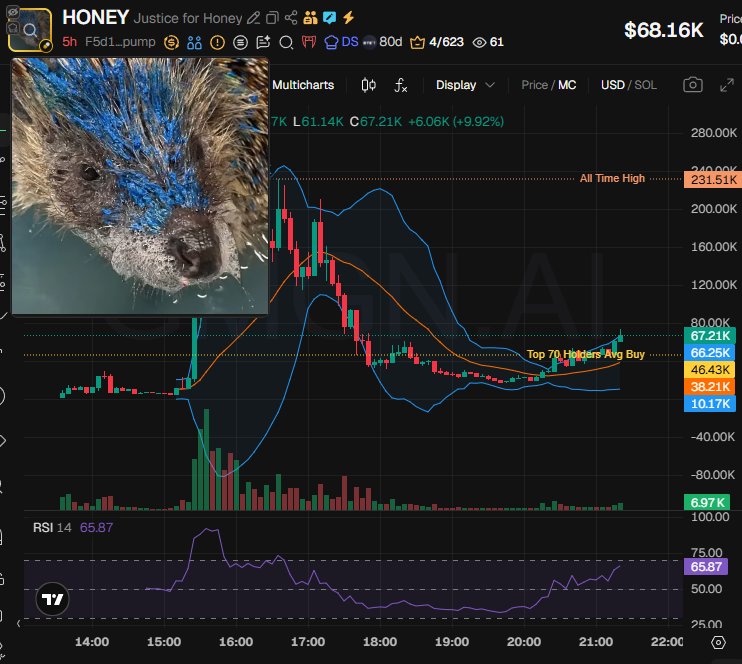Image resolution: width=742 pixels, height=664 pixels.
Task: Switch chart to Price mode
Action: (534, 85)
